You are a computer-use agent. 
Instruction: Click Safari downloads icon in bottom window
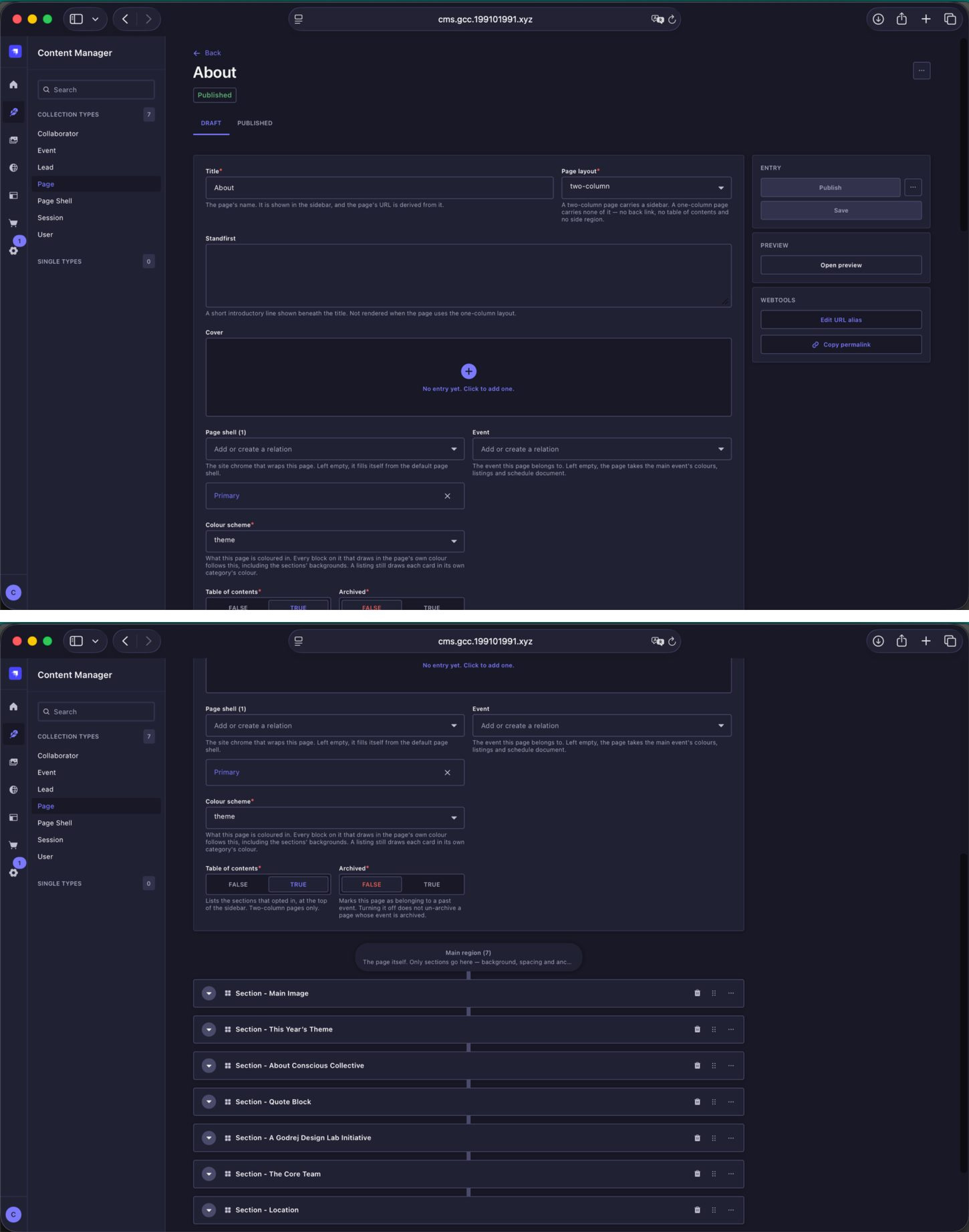(878, 641)
